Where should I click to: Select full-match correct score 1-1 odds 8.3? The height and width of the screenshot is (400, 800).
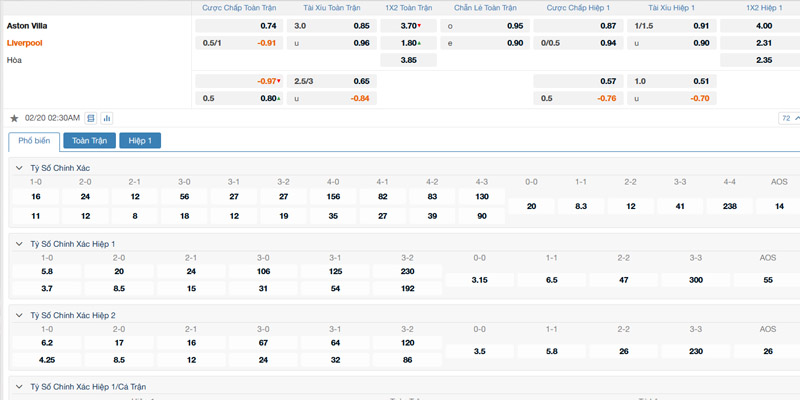[x=581, y=206]
